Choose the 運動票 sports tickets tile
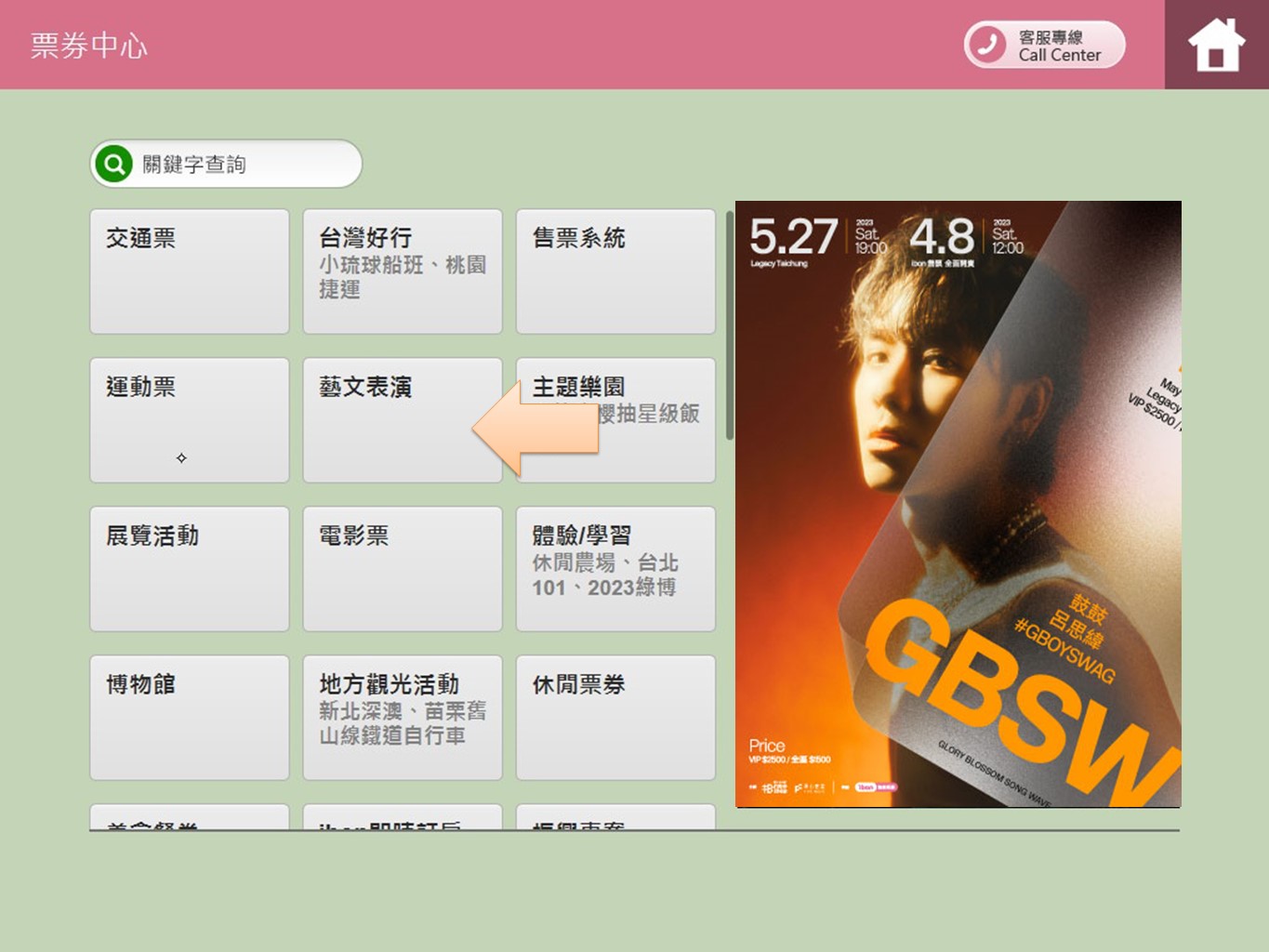1269x952 pixels. (x=190, y=420)
